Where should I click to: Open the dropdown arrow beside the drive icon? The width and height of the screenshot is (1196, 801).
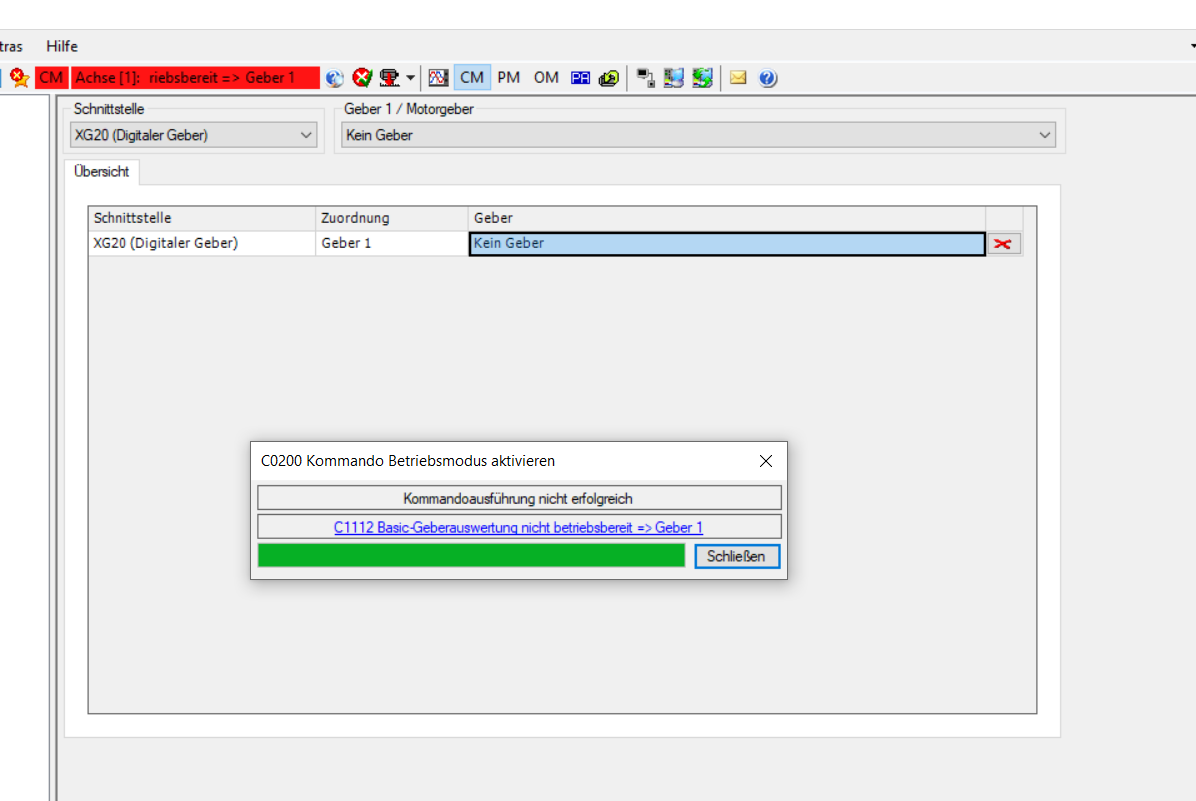click(410, 78)
